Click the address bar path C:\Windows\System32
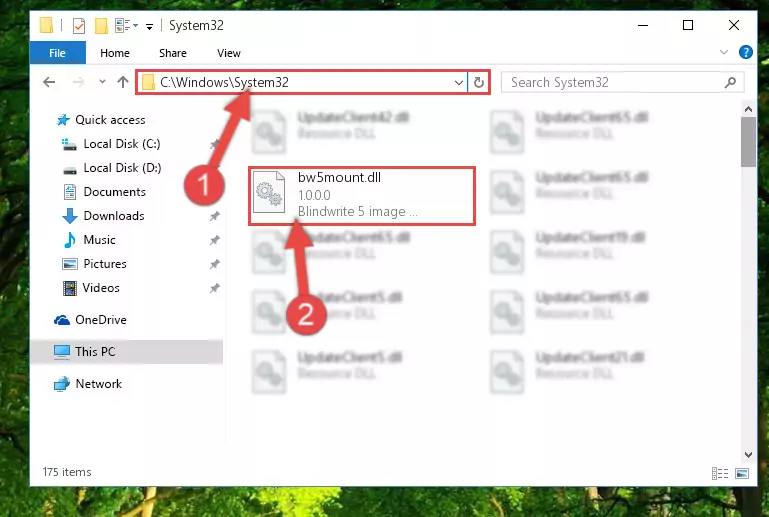769x517 pixels. 224,82
